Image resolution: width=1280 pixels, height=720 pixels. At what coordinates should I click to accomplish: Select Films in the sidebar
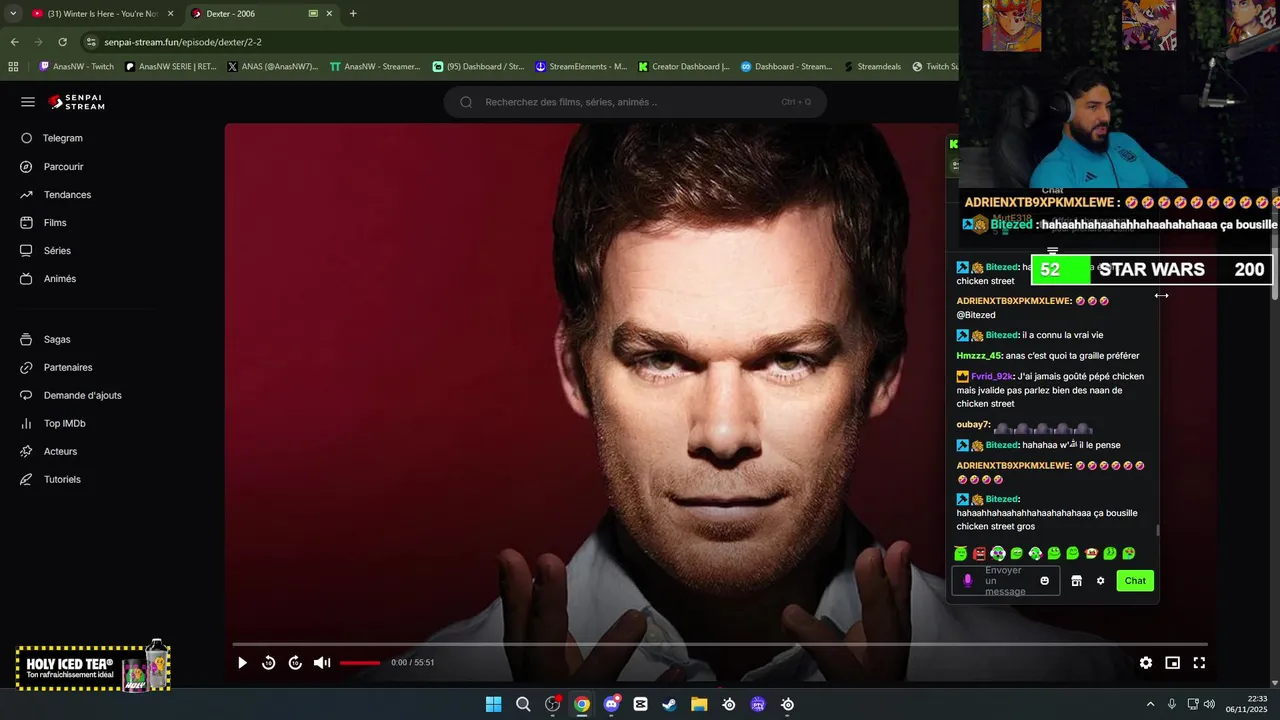click(x=44, y=223)
